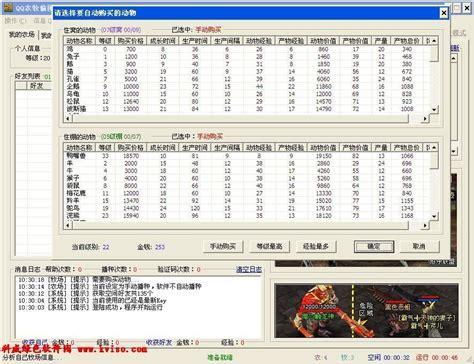Viewport: 474px width, 364px height.
Task: Select the 经验最多 button
Action: point(316,247)
